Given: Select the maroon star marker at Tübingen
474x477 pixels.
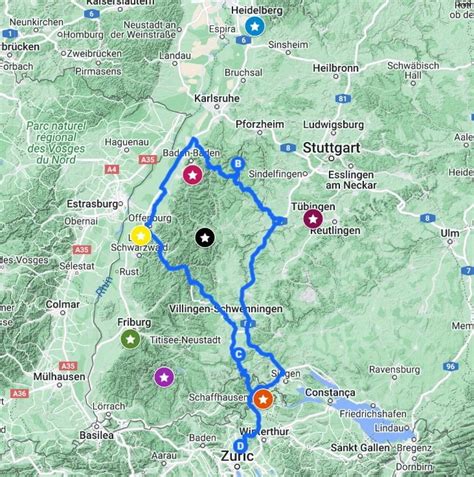Looking at the screenshot, I should point(313,219).
